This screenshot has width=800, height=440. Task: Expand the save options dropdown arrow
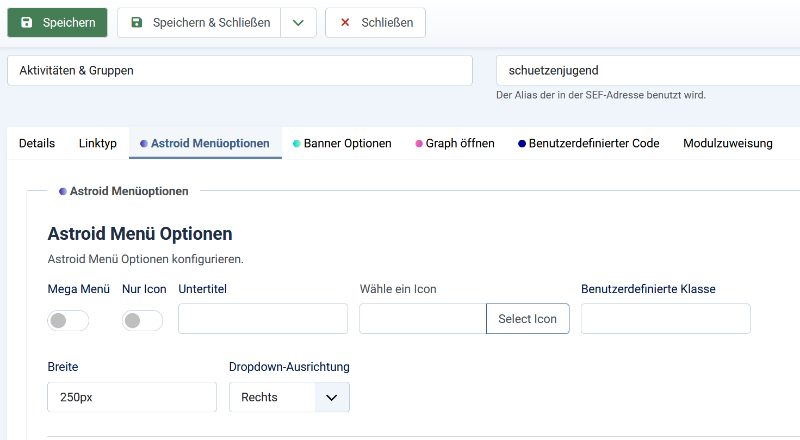[298, 22]
